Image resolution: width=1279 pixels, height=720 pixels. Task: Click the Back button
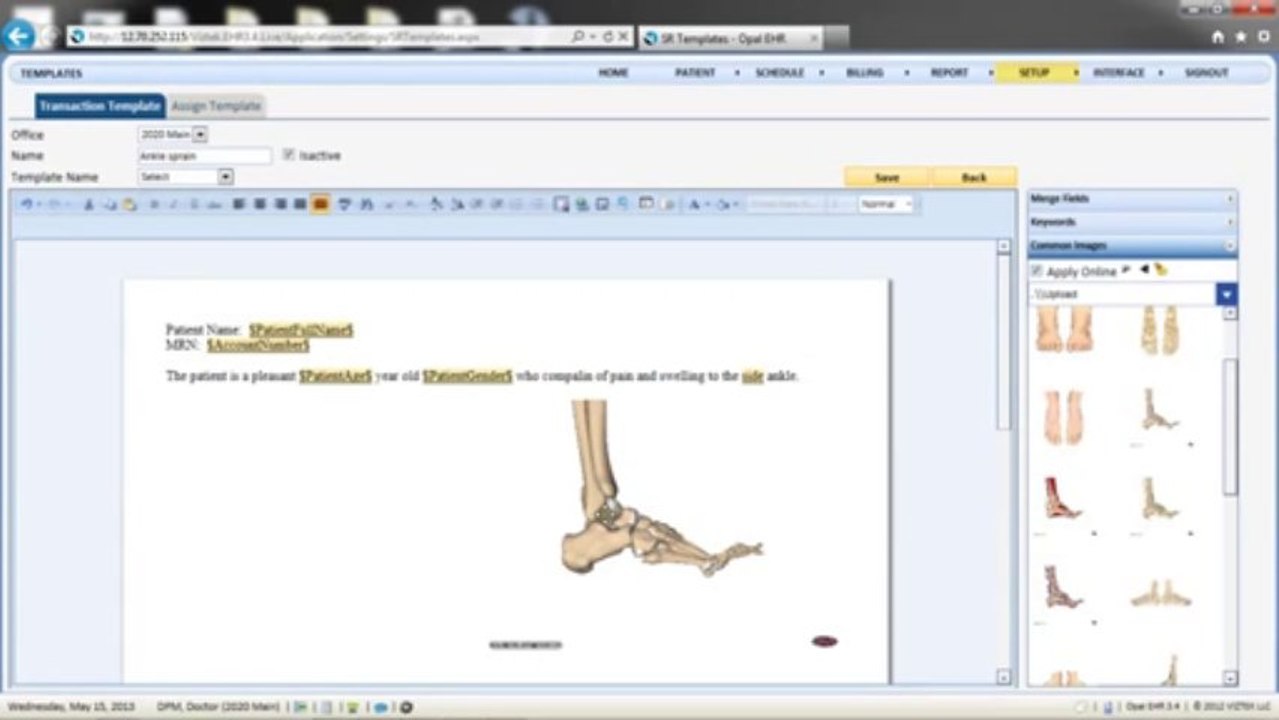[974, 177]
